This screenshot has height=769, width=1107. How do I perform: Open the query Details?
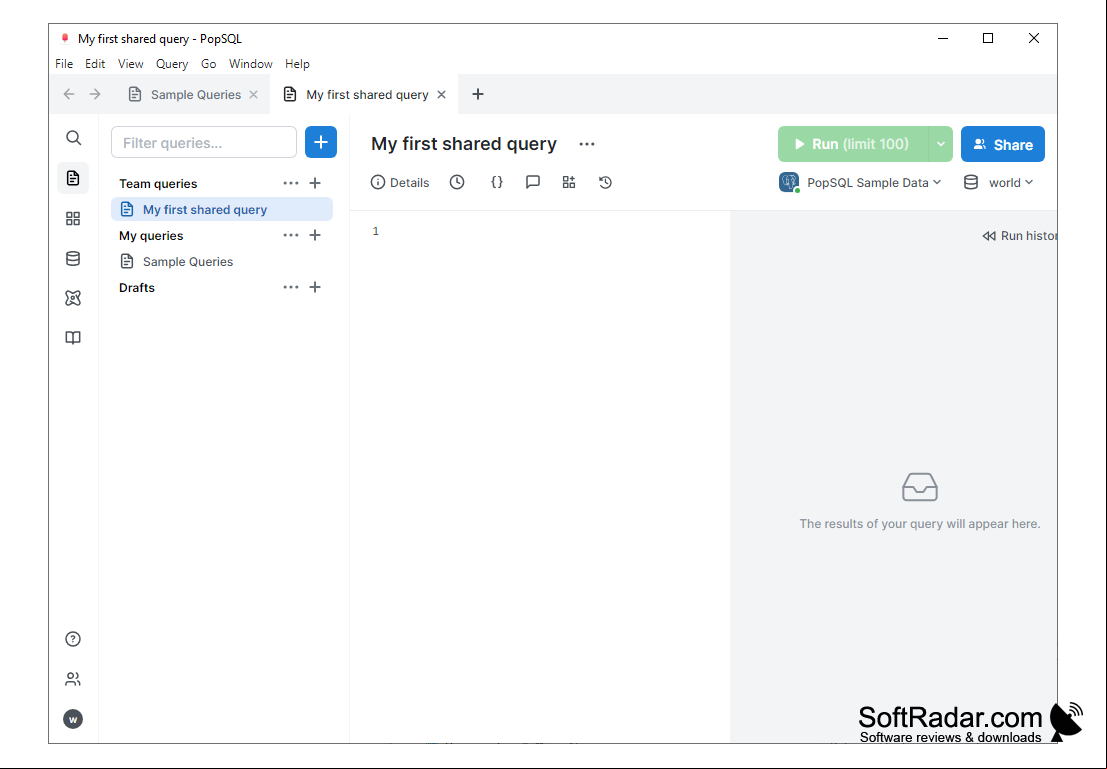coord(400,182)
